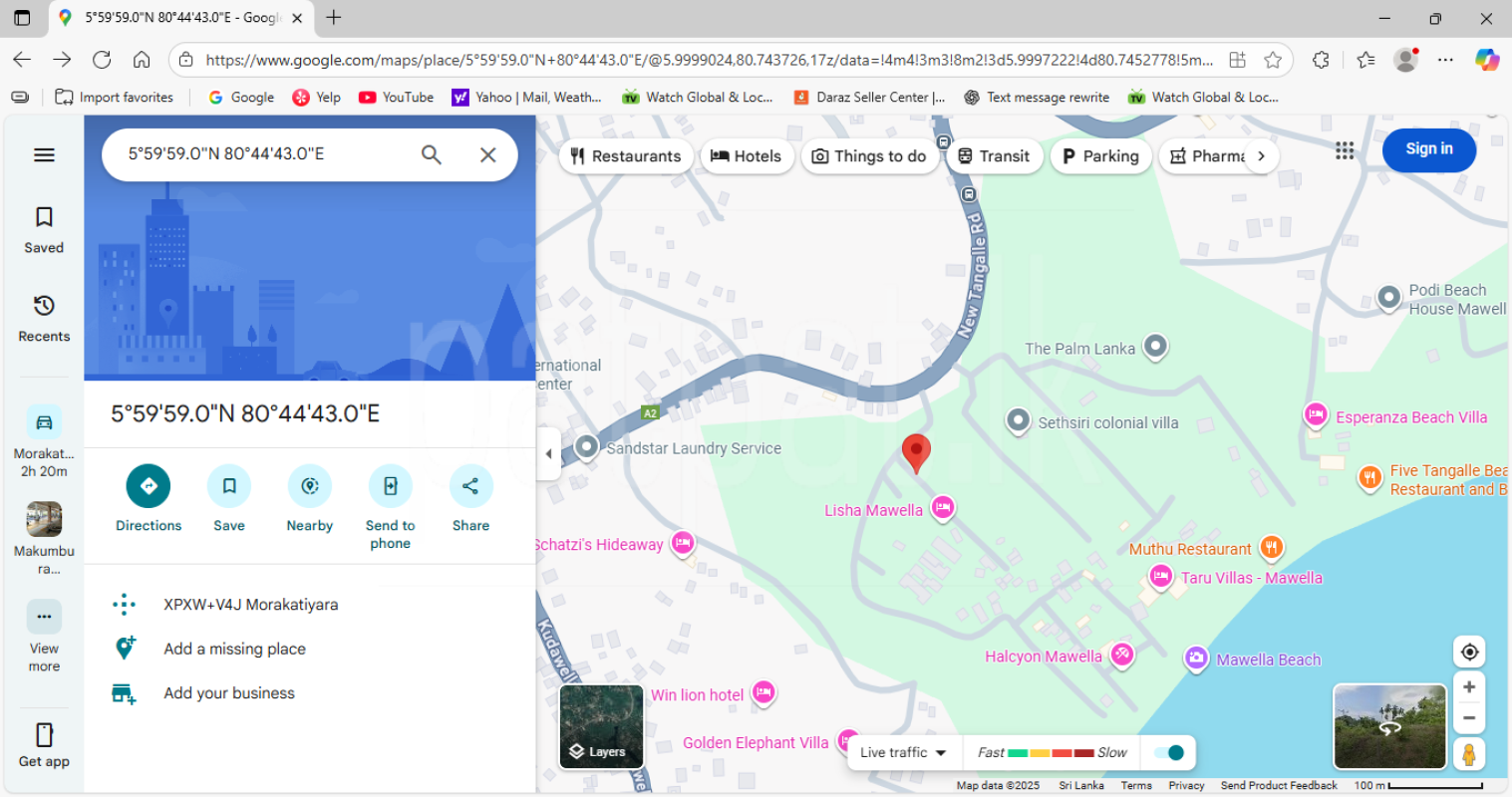Share this location

[x=470, y=486]
